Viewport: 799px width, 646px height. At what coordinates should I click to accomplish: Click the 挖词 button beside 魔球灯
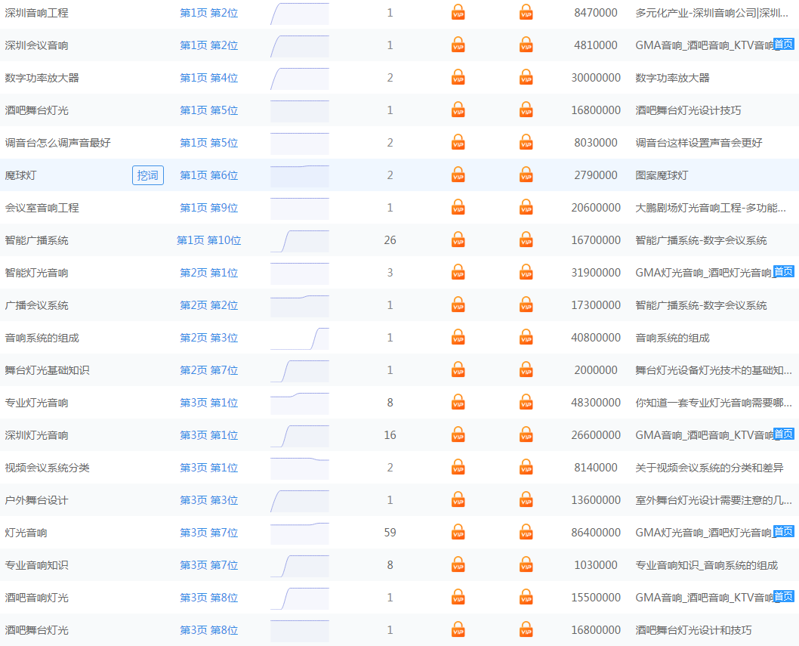(x=148, y=175)
